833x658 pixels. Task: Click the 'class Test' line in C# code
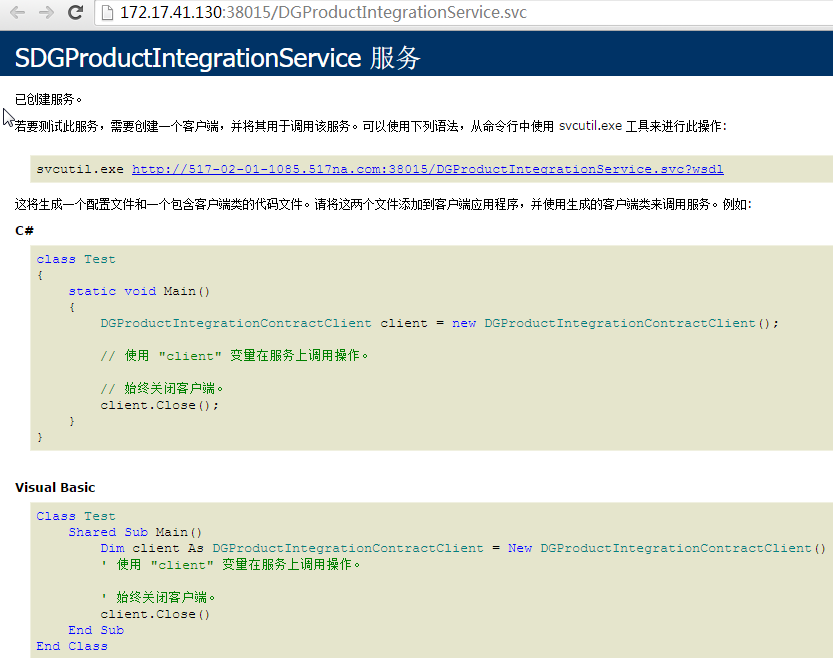click(76, 259)
